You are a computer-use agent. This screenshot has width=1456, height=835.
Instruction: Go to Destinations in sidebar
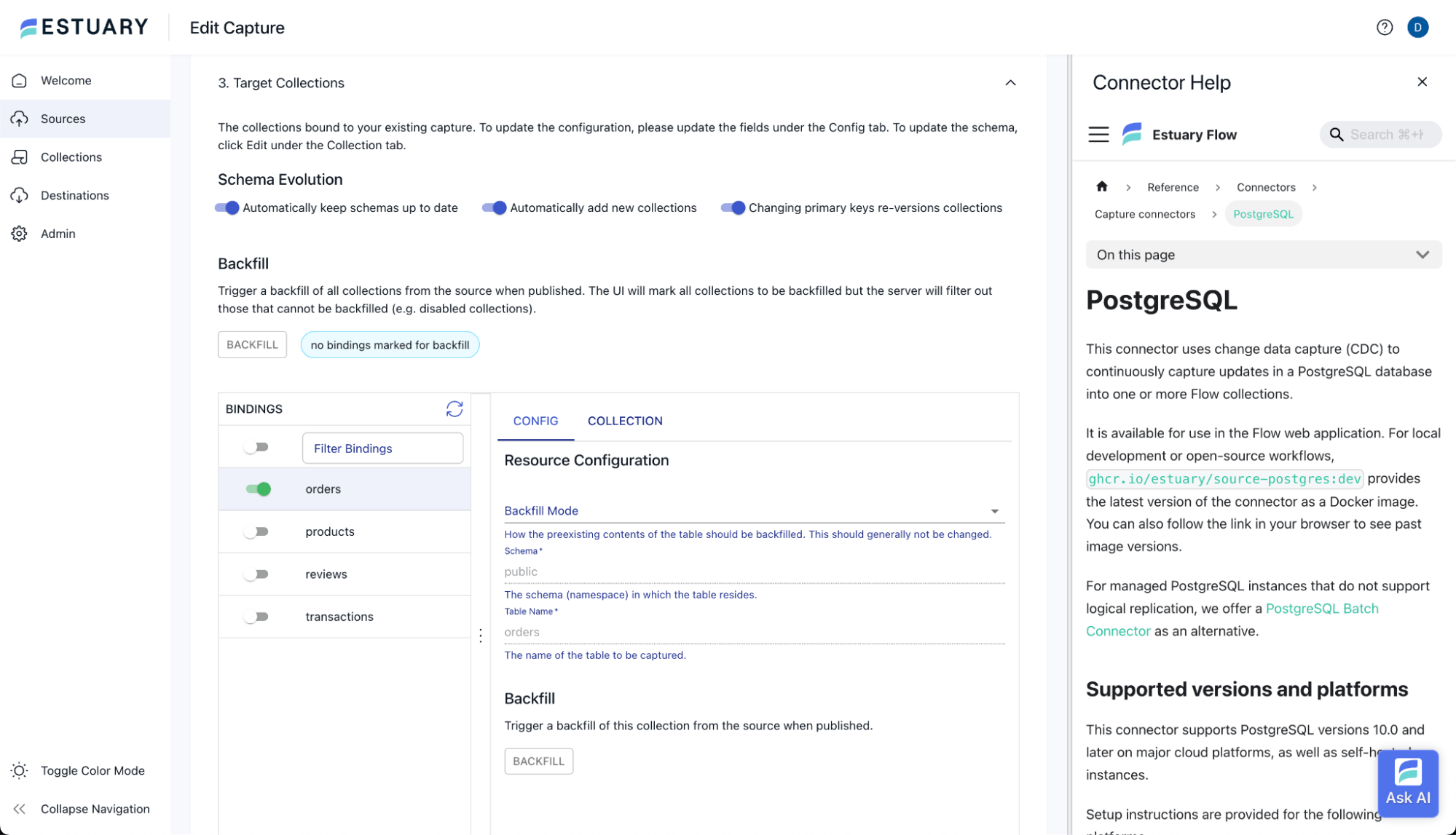[x=74, y=195]
